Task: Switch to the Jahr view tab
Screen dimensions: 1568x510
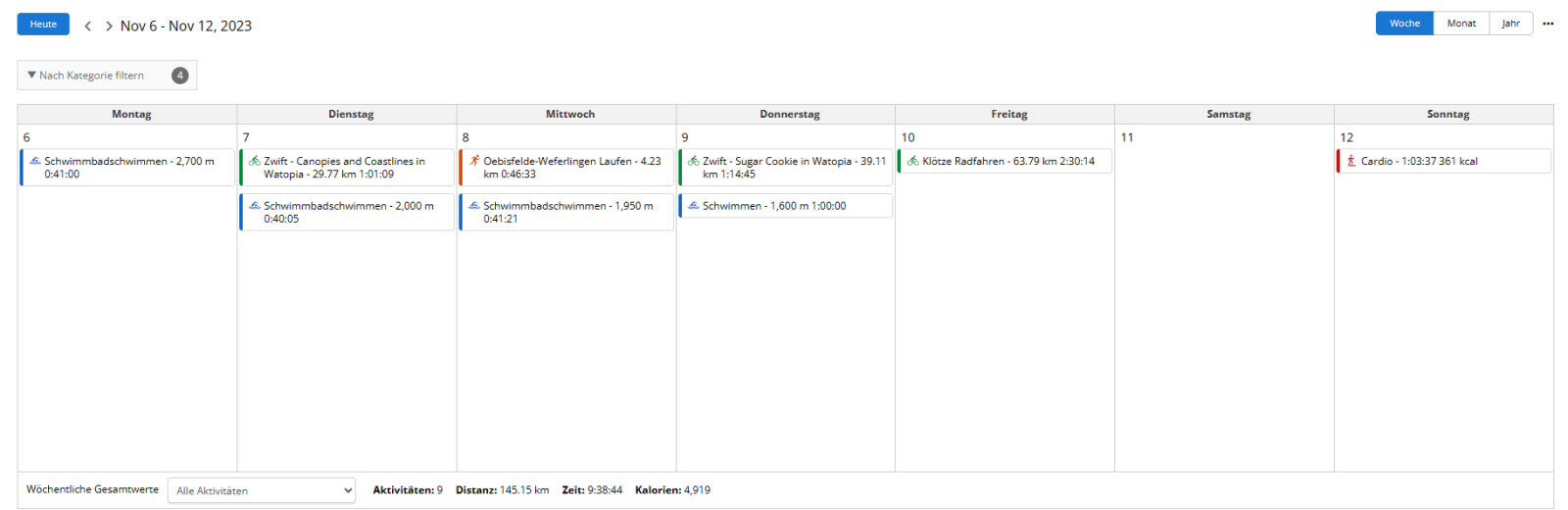Action: 1511,24
